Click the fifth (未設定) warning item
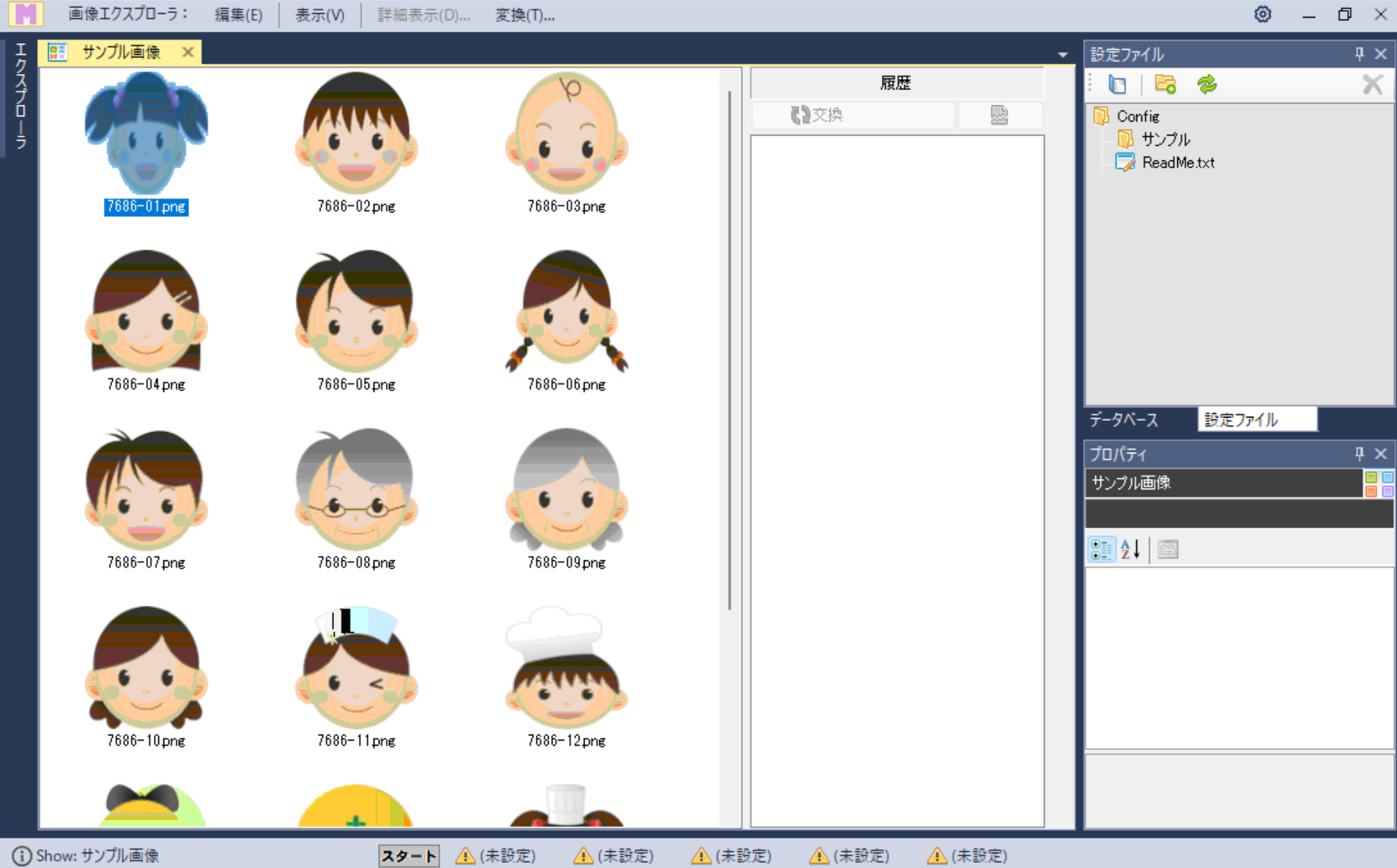Image resolution: width=1397 pixels, height=868 pixels. tap(968, 856)
